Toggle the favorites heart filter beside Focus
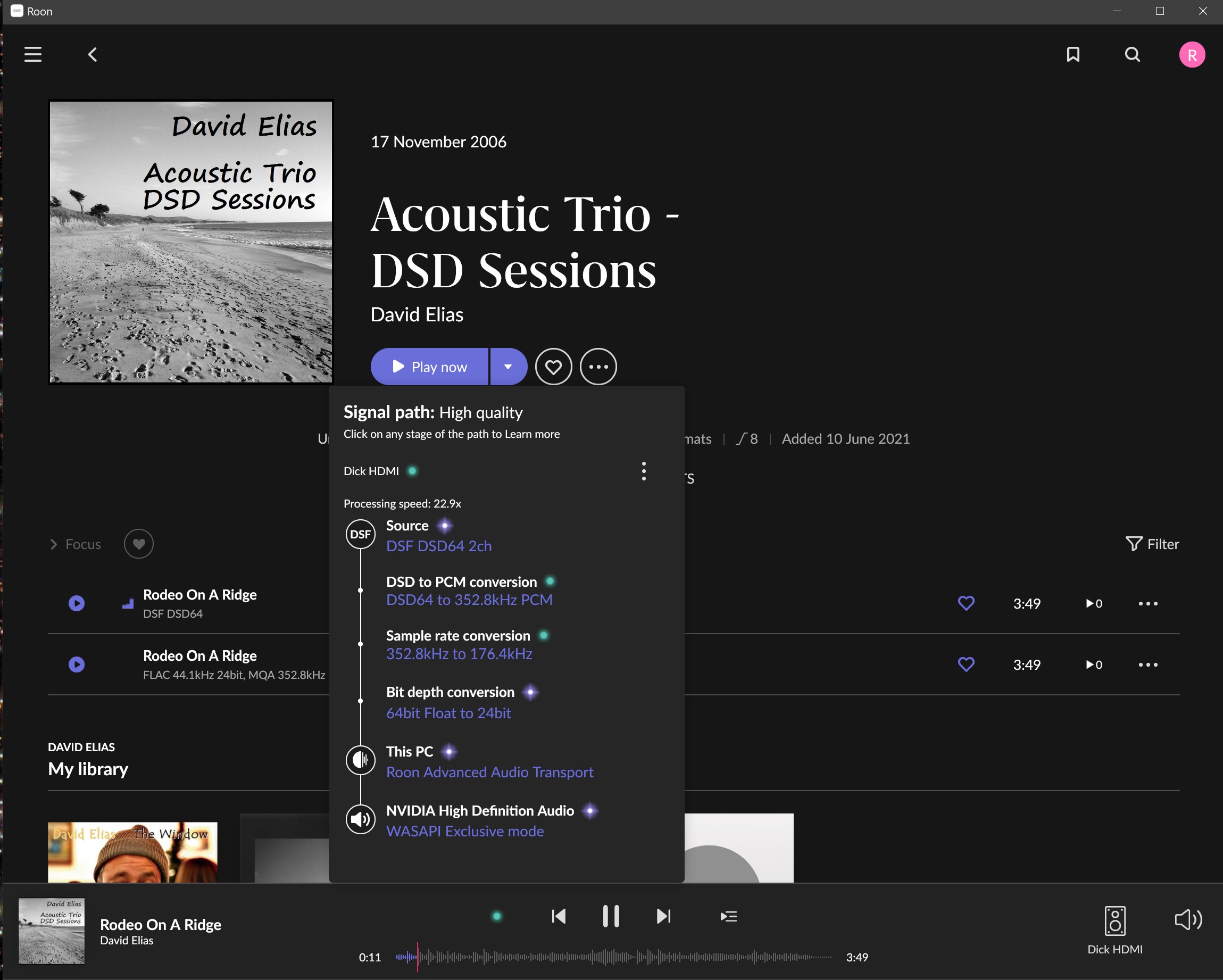This screenshot has width=1223, height=980. [x=138, y=544]
